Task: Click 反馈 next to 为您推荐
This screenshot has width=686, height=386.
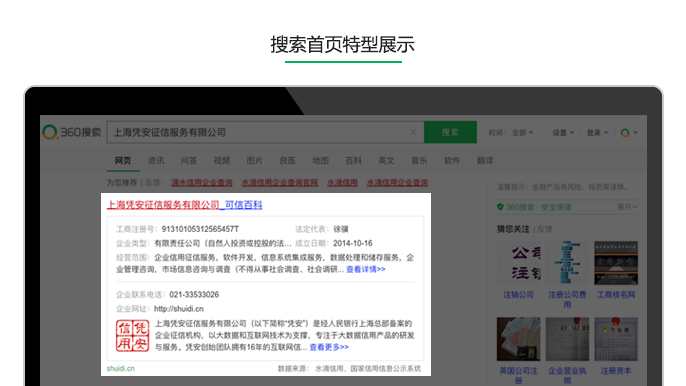Action: 154,182
